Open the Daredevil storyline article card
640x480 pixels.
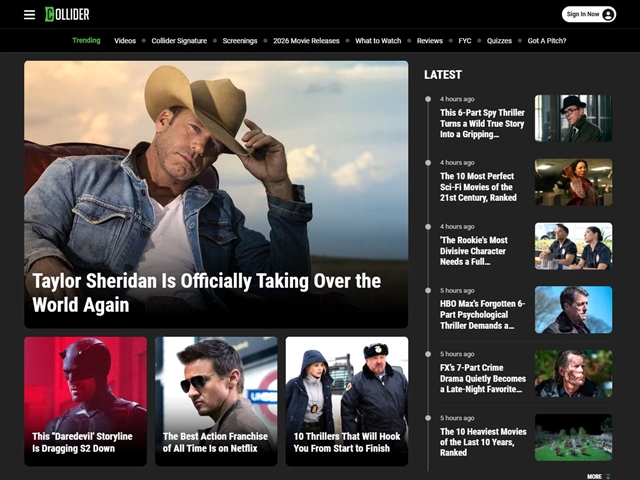tap(85, 401)
